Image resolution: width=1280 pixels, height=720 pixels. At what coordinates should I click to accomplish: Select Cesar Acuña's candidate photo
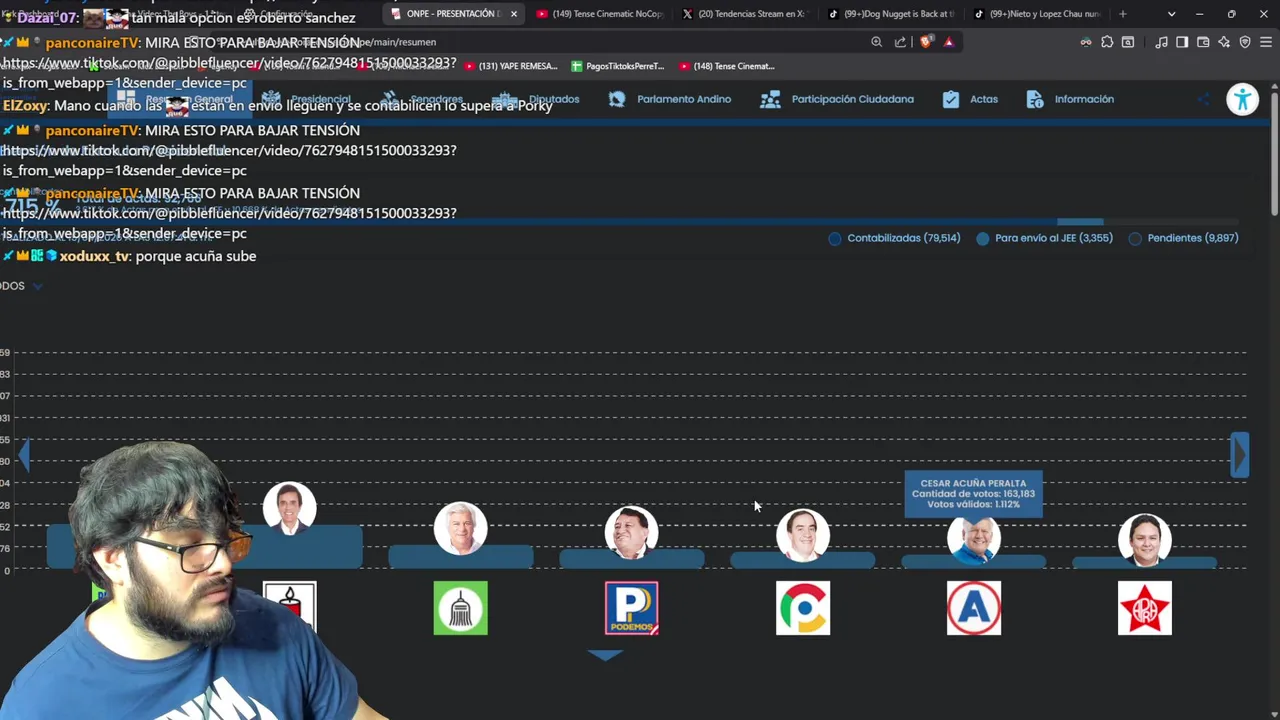tap(974, 541)
